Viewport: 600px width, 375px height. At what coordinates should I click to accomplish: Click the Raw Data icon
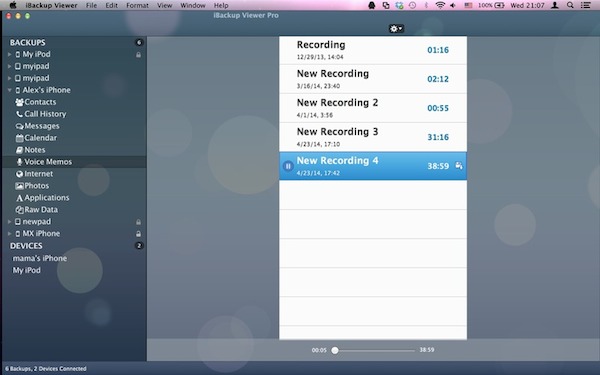click(x=19, y=210)
